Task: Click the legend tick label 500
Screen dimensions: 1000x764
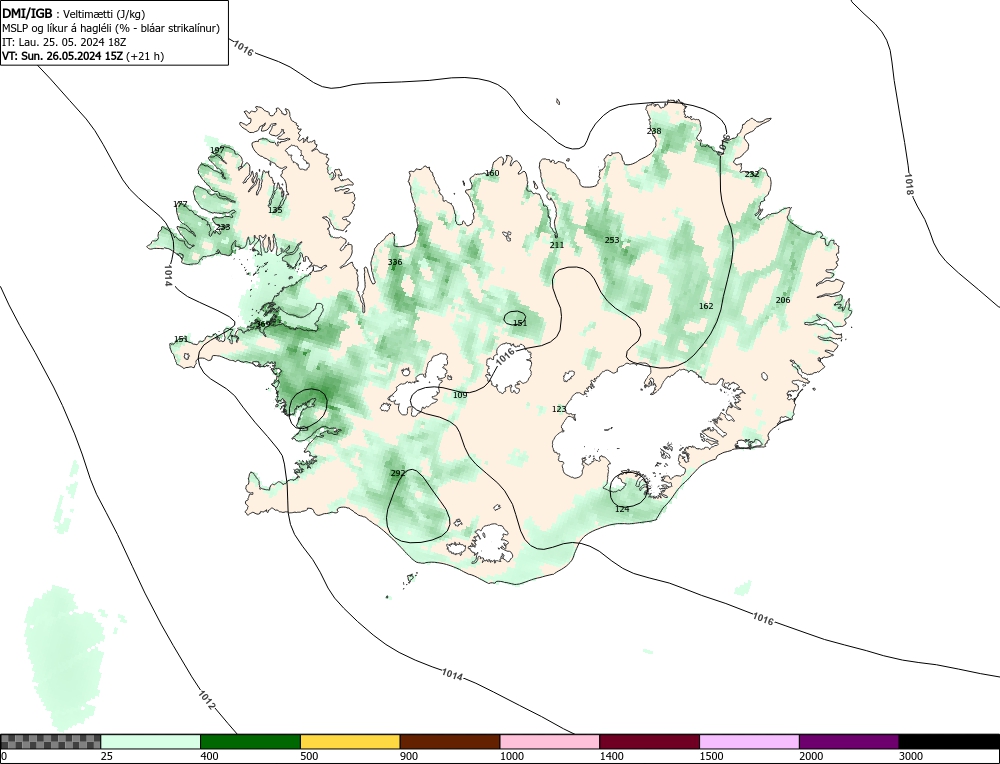Action: tap(309, 756)
